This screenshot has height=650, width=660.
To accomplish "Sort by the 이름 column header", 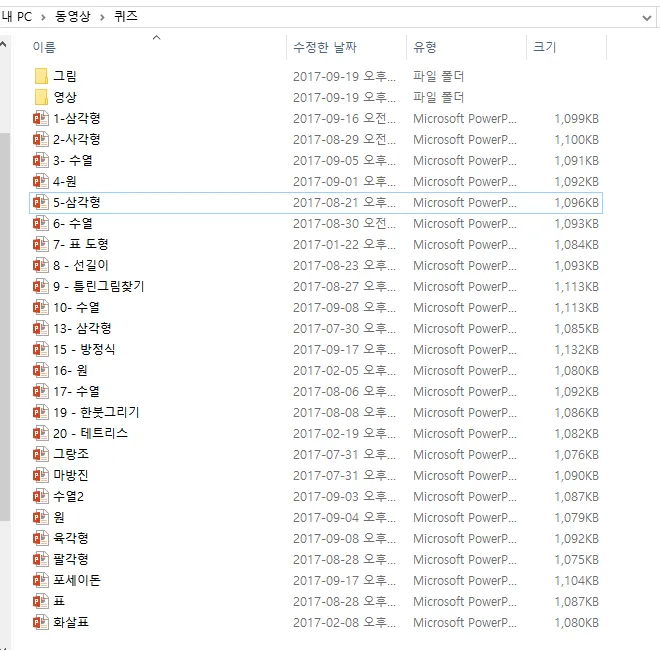I will (x=44, y=47).
